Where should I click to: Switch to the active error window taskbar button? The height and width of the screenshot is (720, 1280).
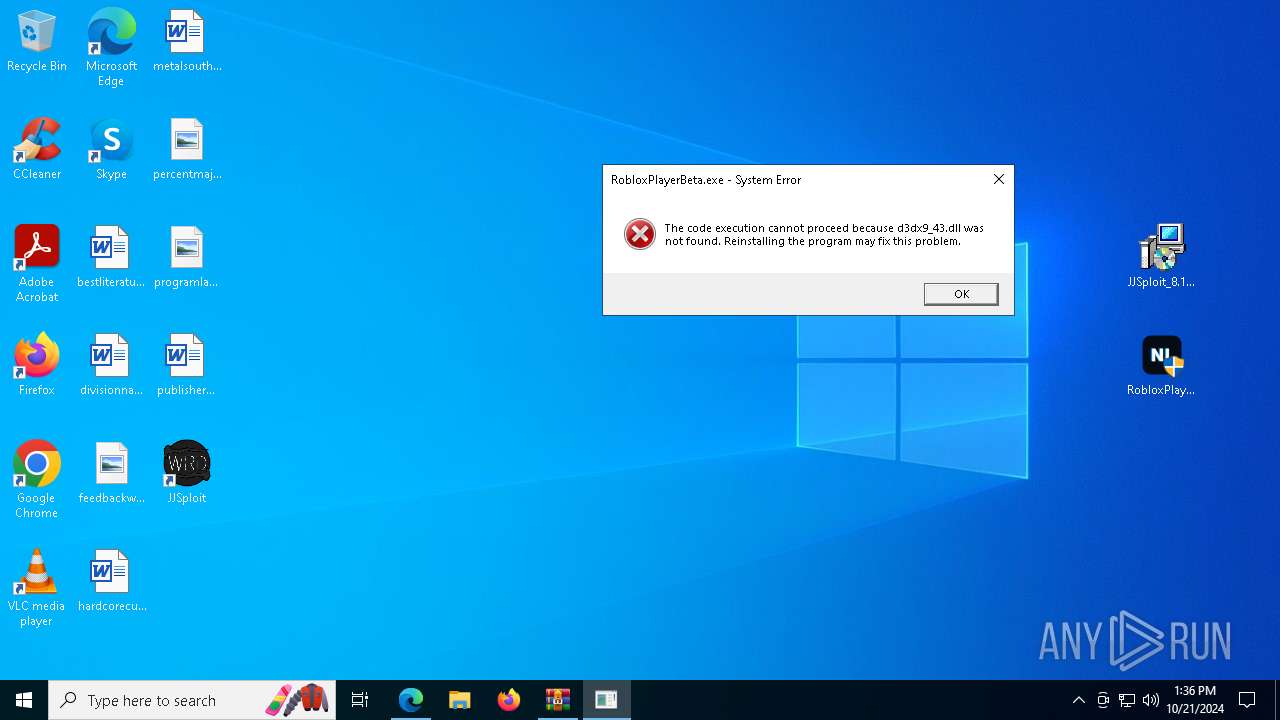[606, 700]
